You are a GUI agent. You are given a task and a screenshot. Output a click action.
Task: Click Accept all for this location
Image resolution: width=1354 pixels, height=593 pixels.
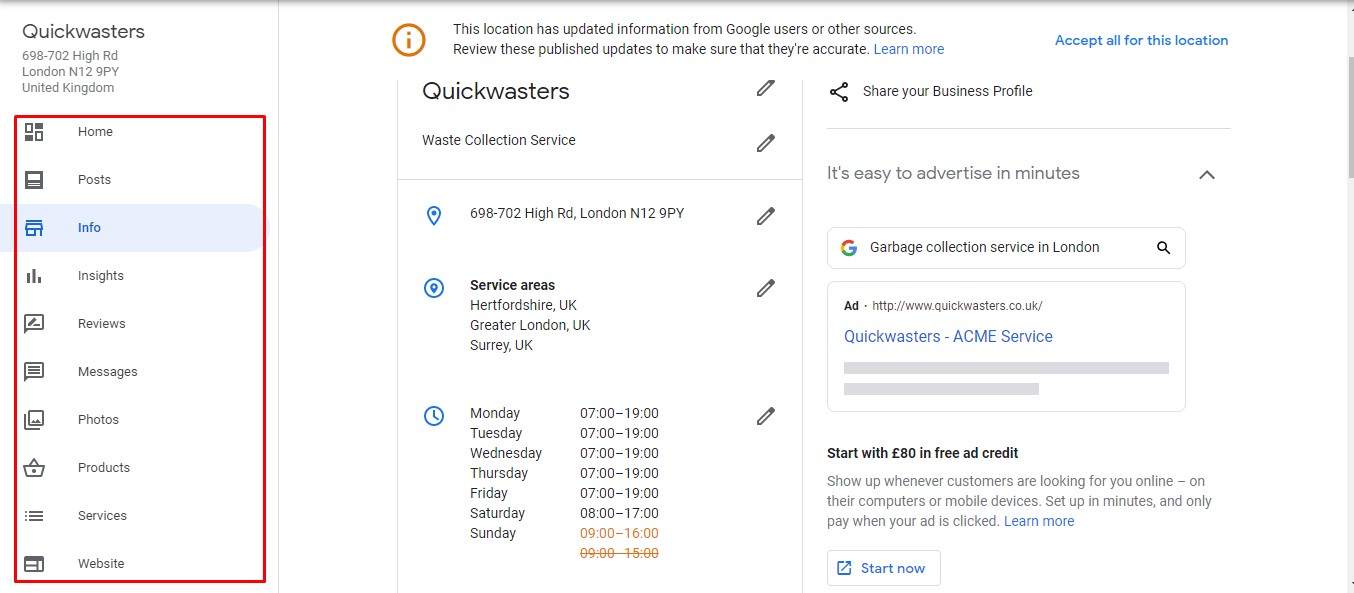click(1141, 40)
